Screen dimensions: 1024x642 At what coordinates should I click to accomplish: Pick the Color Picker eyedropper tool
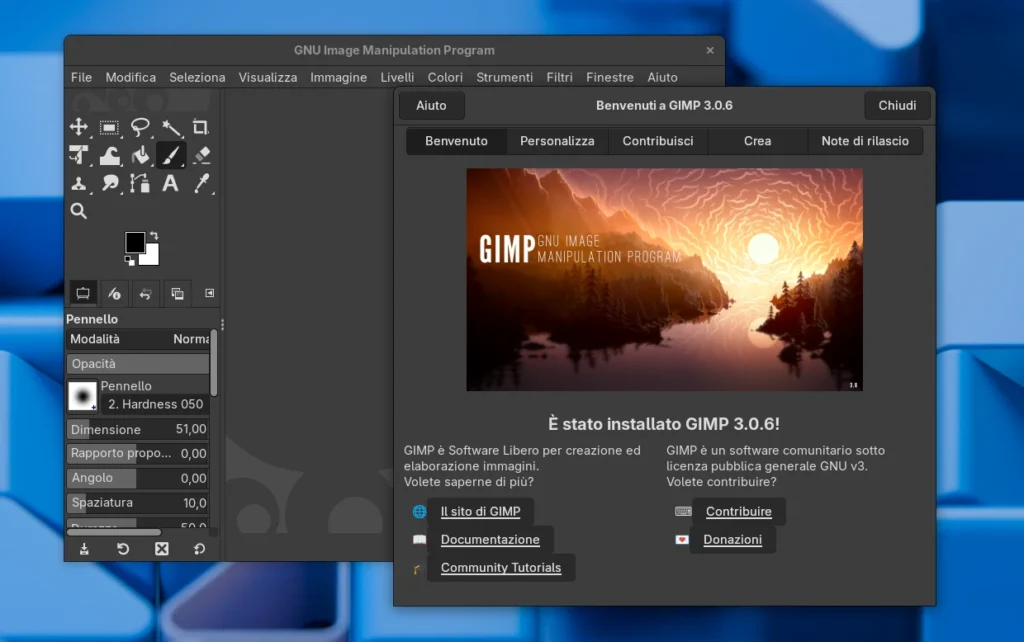201,184
